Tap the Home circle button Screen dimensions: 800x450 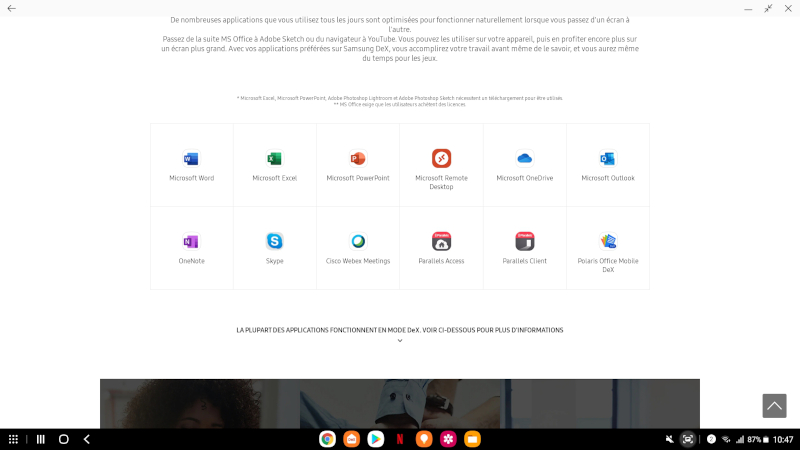pyautogui.click(x=63, y=439)
